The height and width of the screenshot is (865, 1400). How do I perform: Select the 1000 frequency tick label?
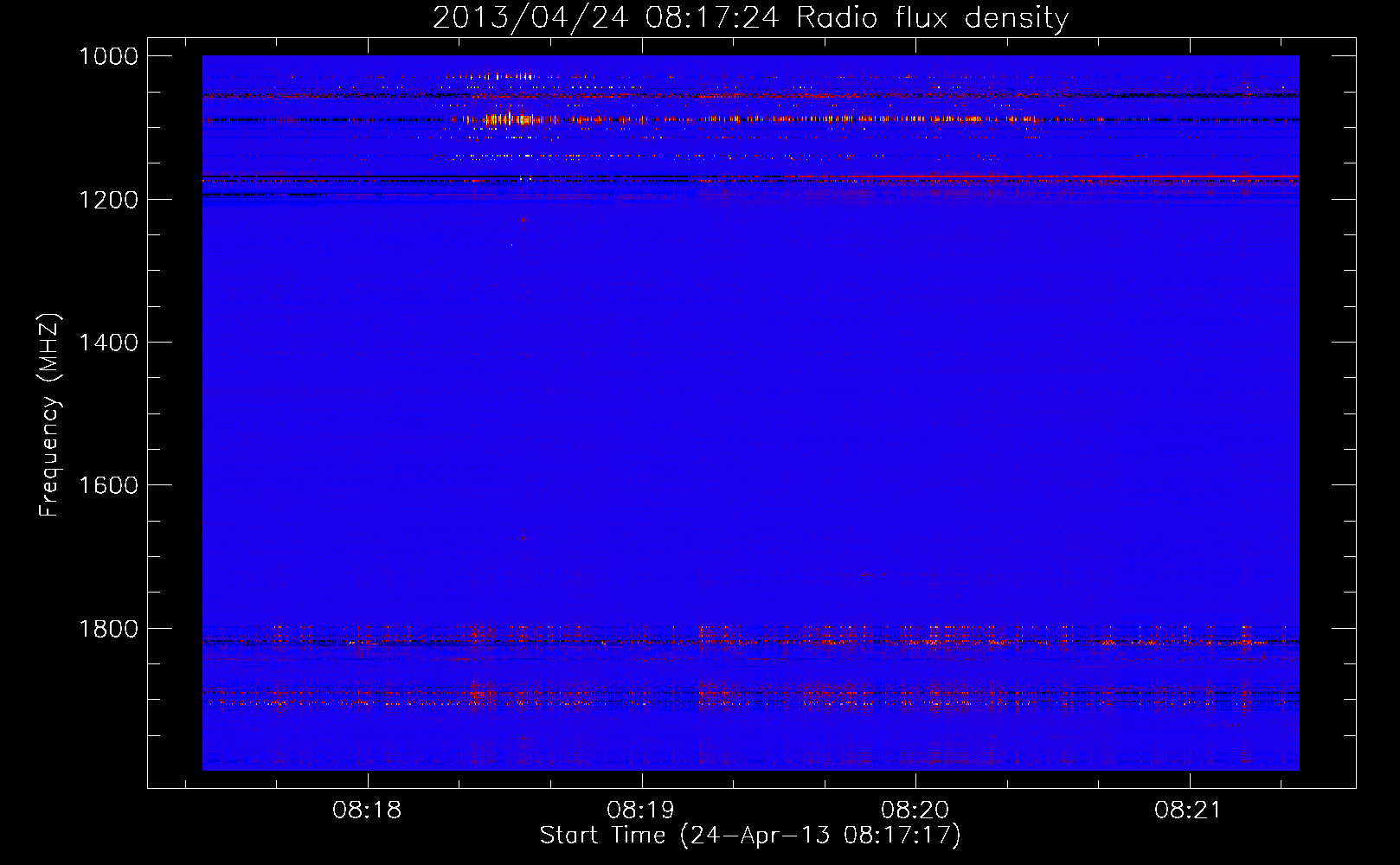coord(108,56)
